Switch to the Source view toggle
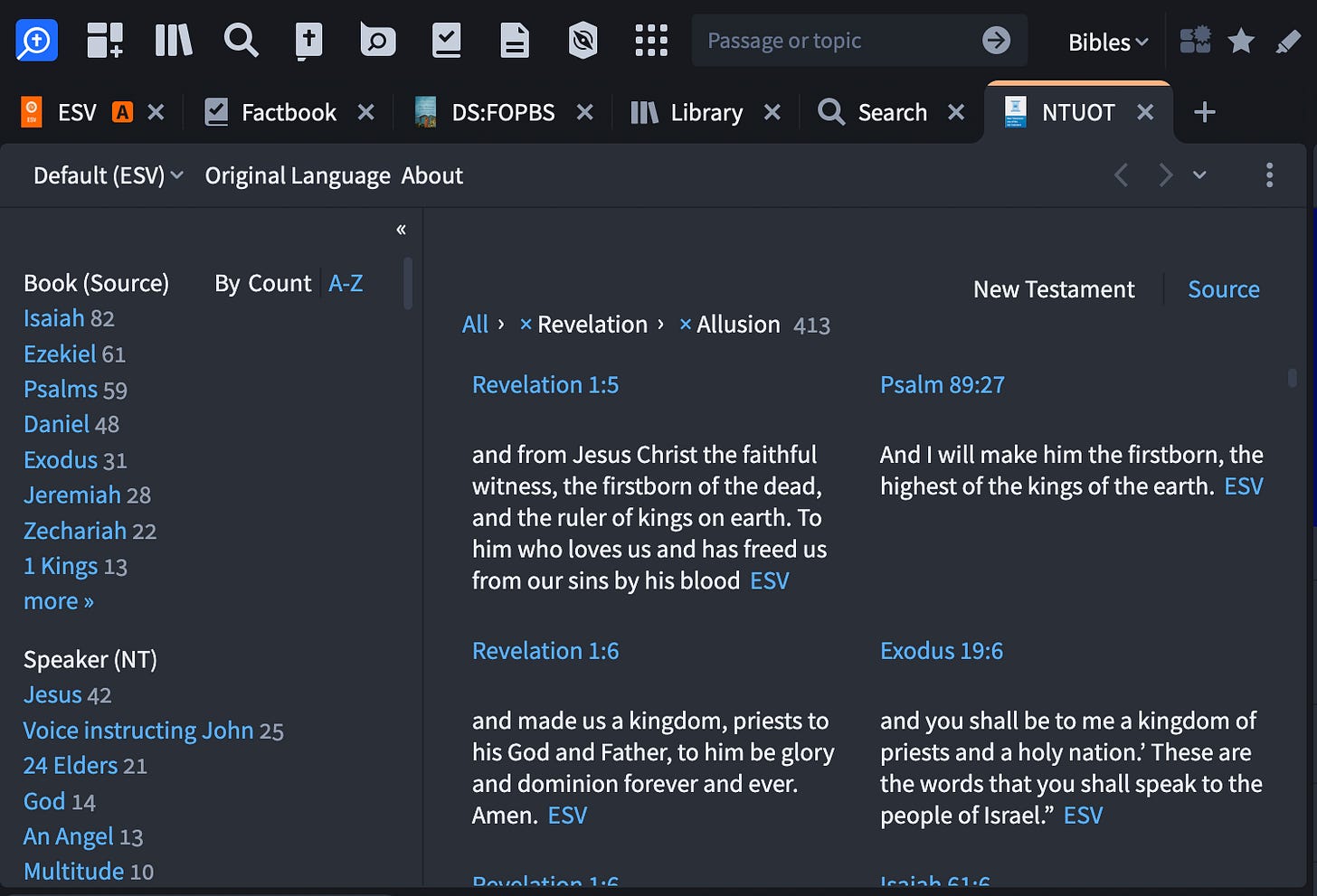Screen dimensions: 1317x896 pos(1224,289)
